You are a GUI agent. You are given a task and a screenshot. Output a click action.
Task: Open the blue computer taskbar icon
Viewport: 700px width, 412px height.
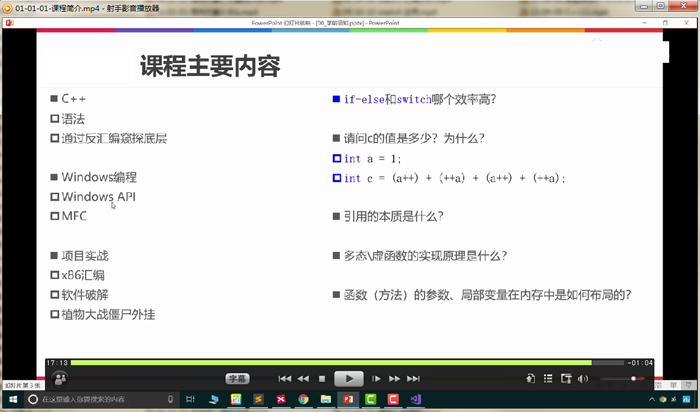pos(213,399)
